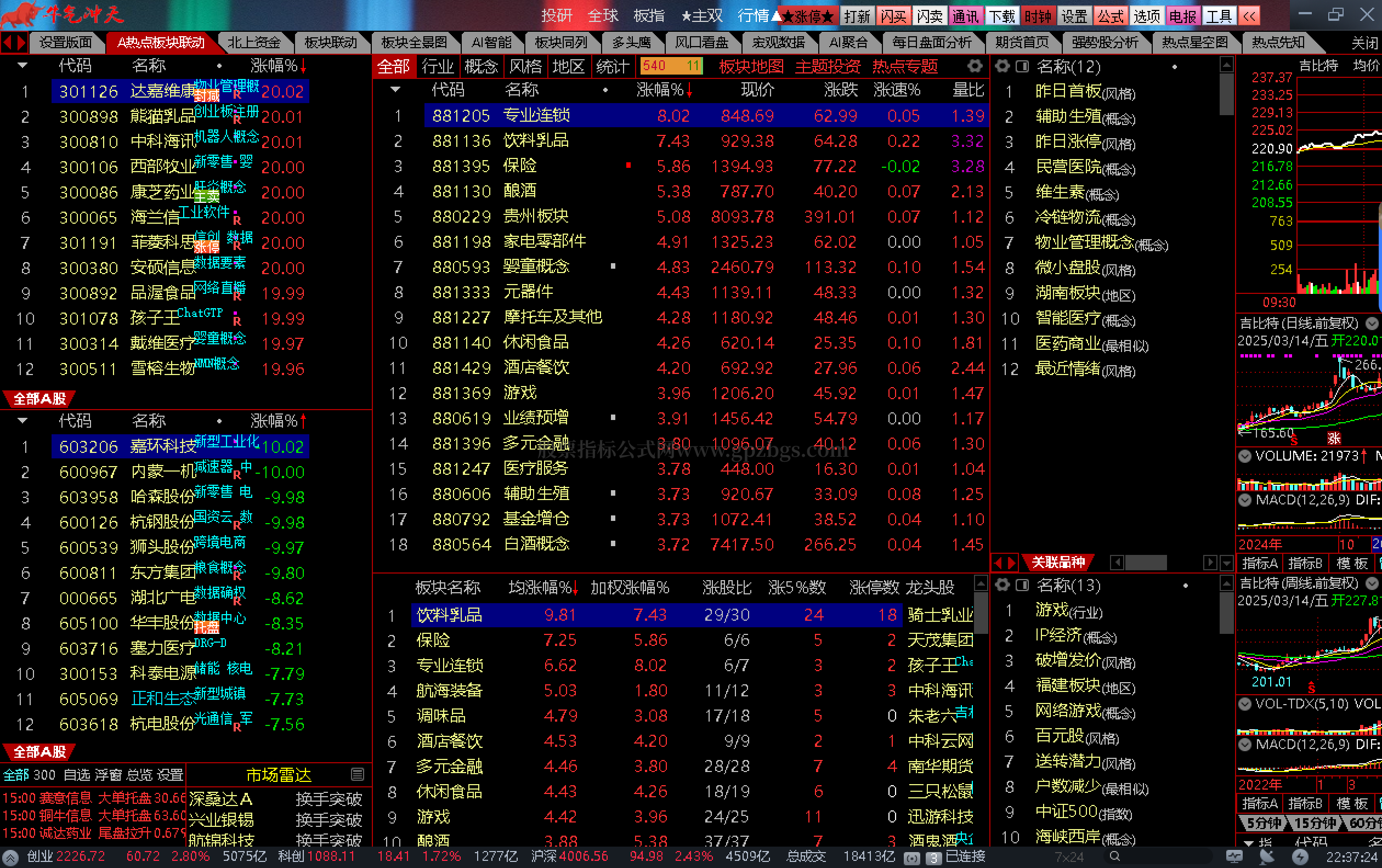The height and width of the screenshot is (868, 1382).
Task: Toggle the column layout icon beside 名称(12)
Action: 1022,66
